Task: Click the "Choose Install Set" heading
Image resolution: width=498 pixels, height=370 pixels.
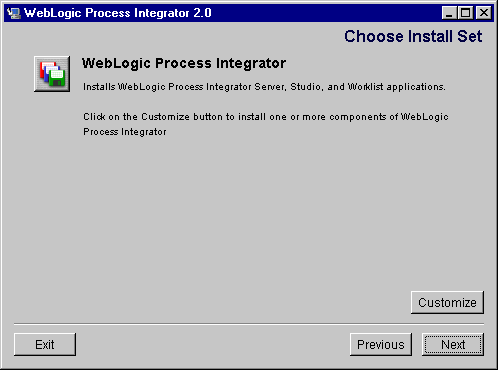Action: (x=413, y=36)
